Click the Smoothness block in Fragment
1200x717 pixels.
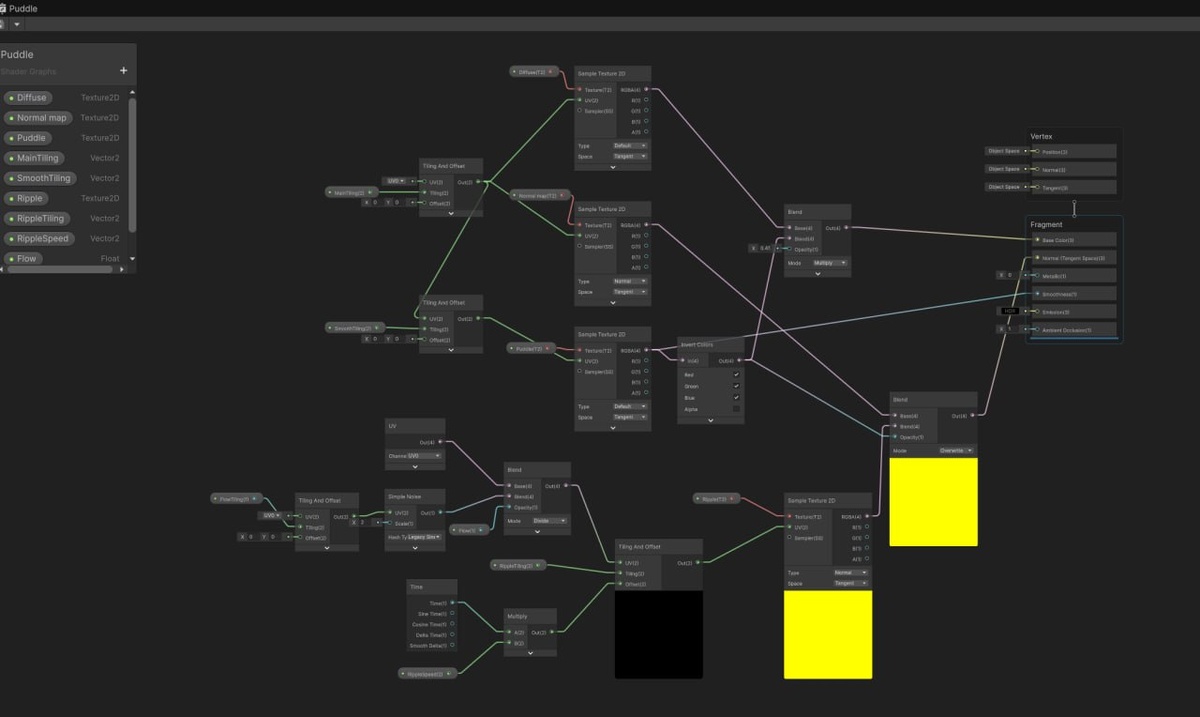click(1074, 294)
